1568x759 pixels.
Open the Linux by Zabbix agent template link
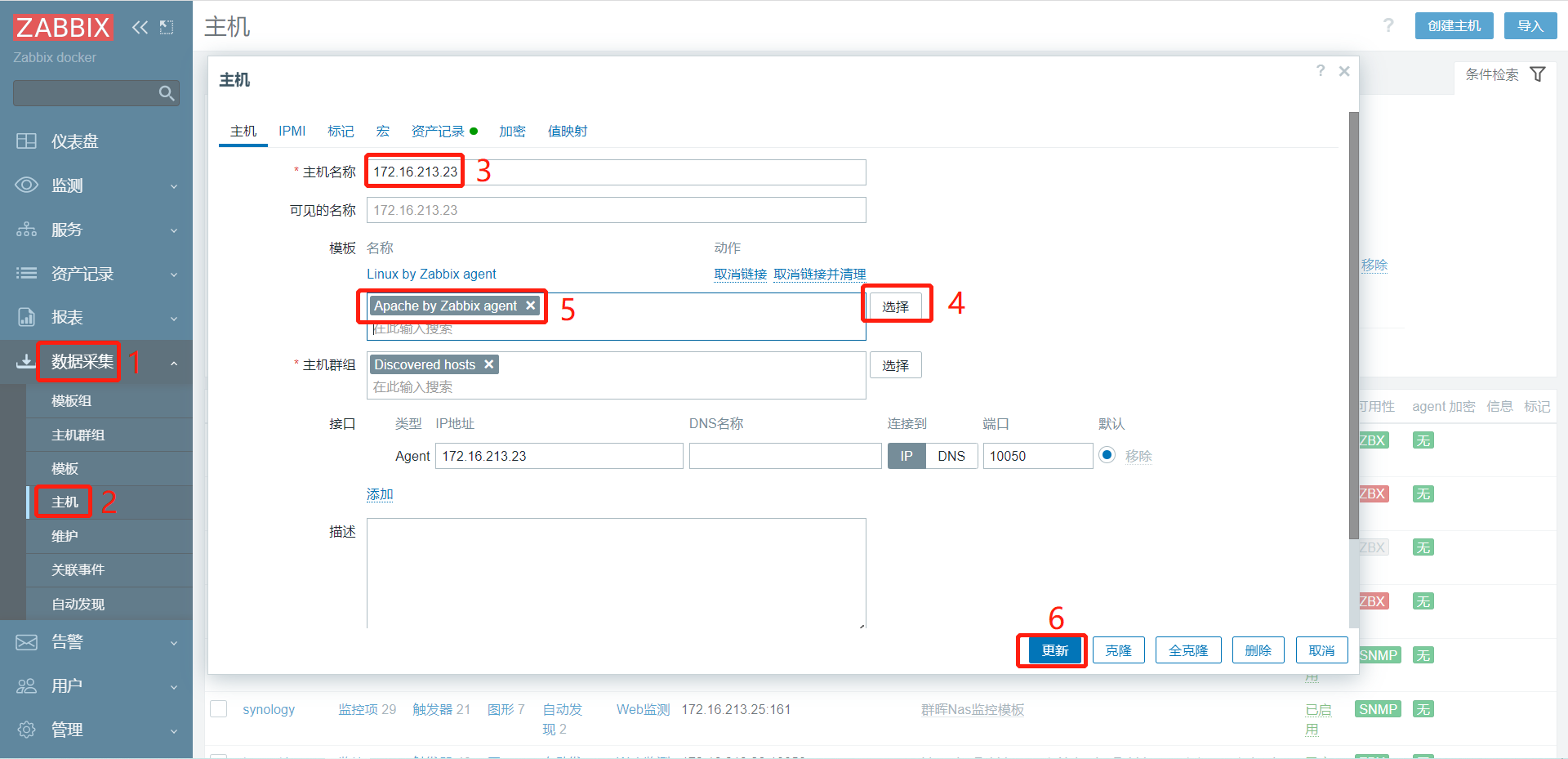pyautogui.click(x=431, y=274)
